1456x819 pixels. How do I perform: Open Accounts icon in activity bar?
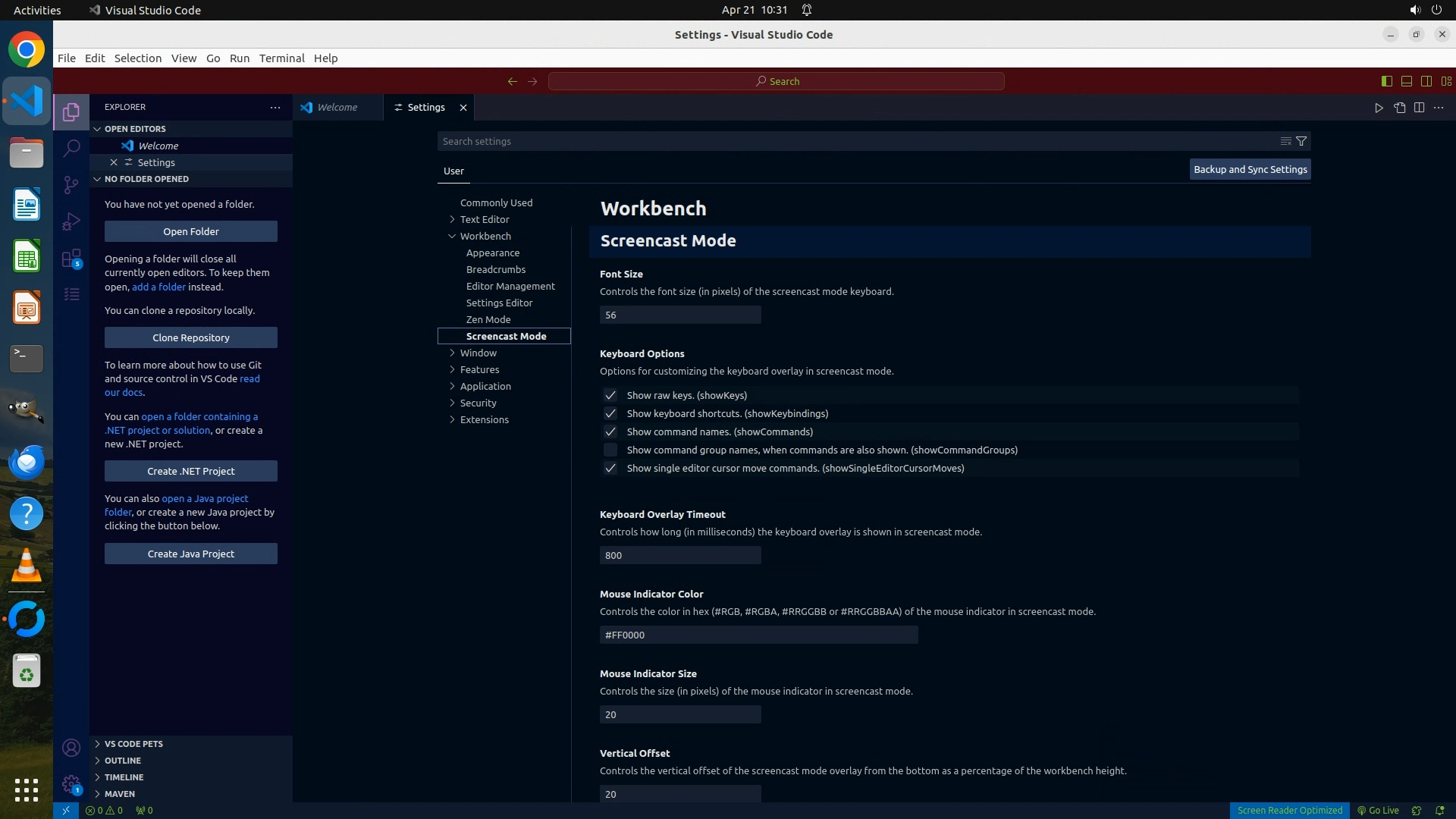pyautogui.click(x=71, y=748)
